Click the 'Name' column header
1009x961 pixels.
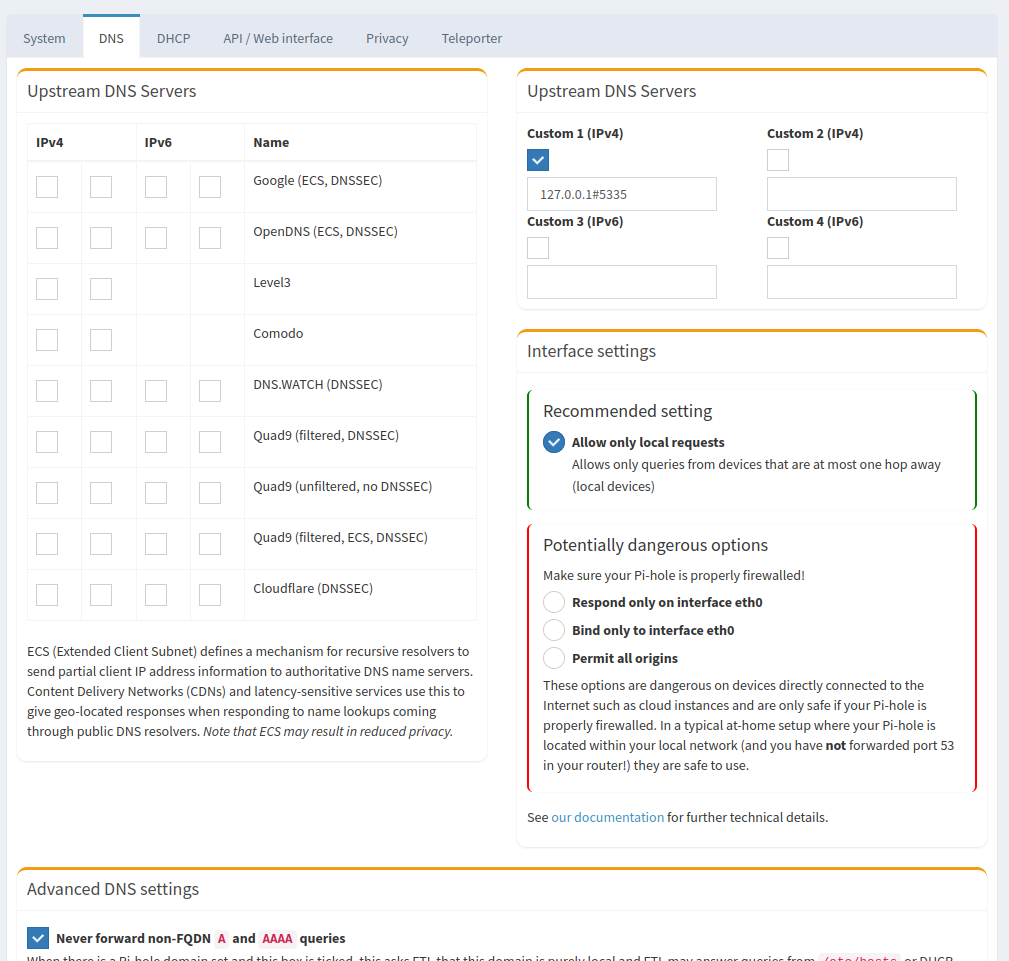pyautogui.click(x=271, y=142)
